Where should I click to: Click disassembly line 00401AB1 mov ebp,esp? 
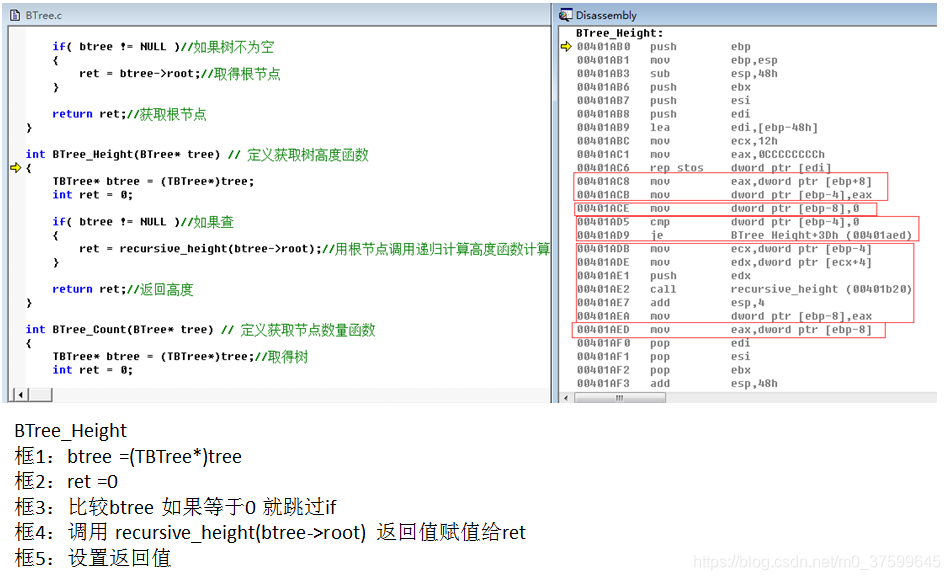pos(677,60)
